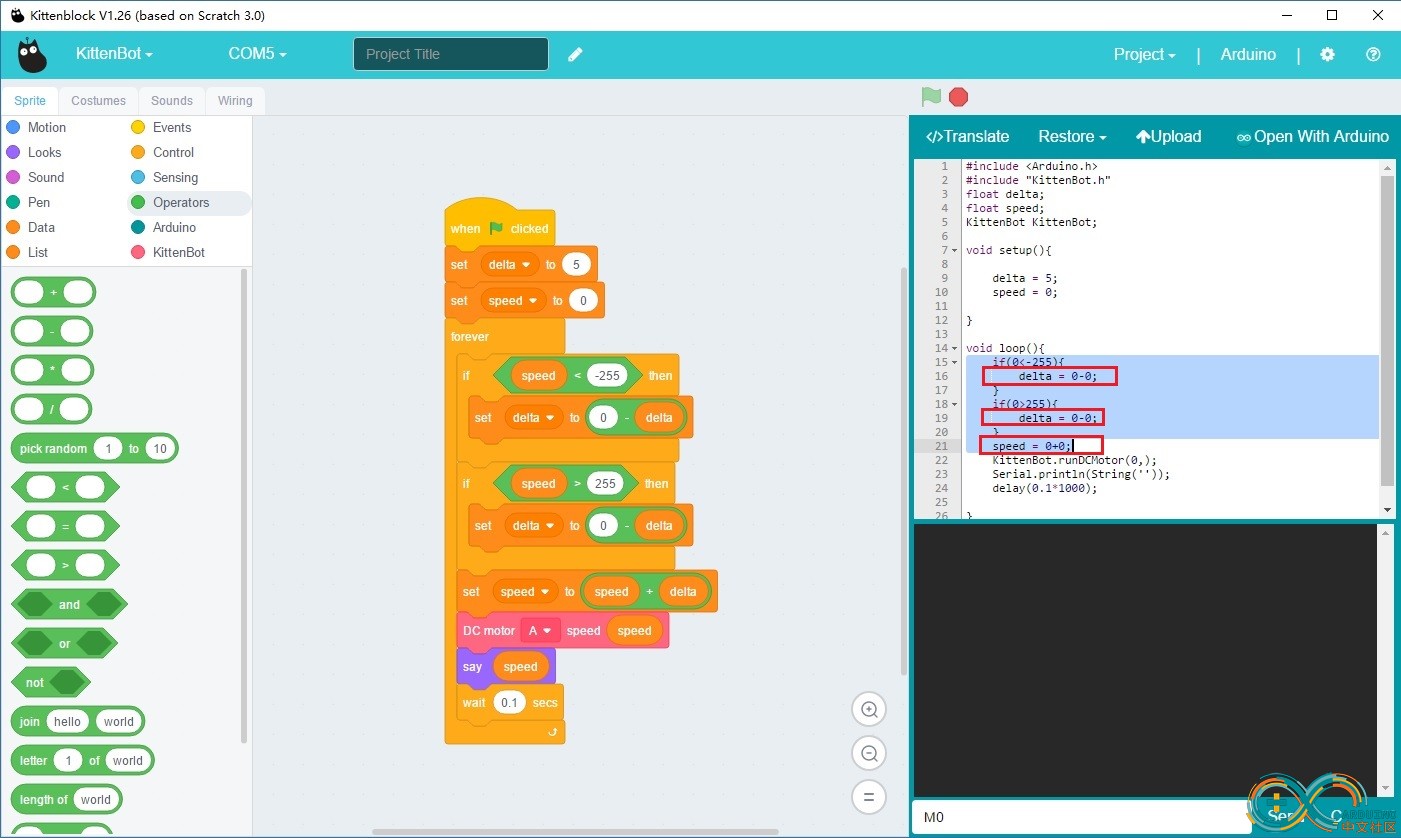This screenshot has height=838, width=1401.
Task: Open the Project dropdown menu
Action: point(1145,54)
